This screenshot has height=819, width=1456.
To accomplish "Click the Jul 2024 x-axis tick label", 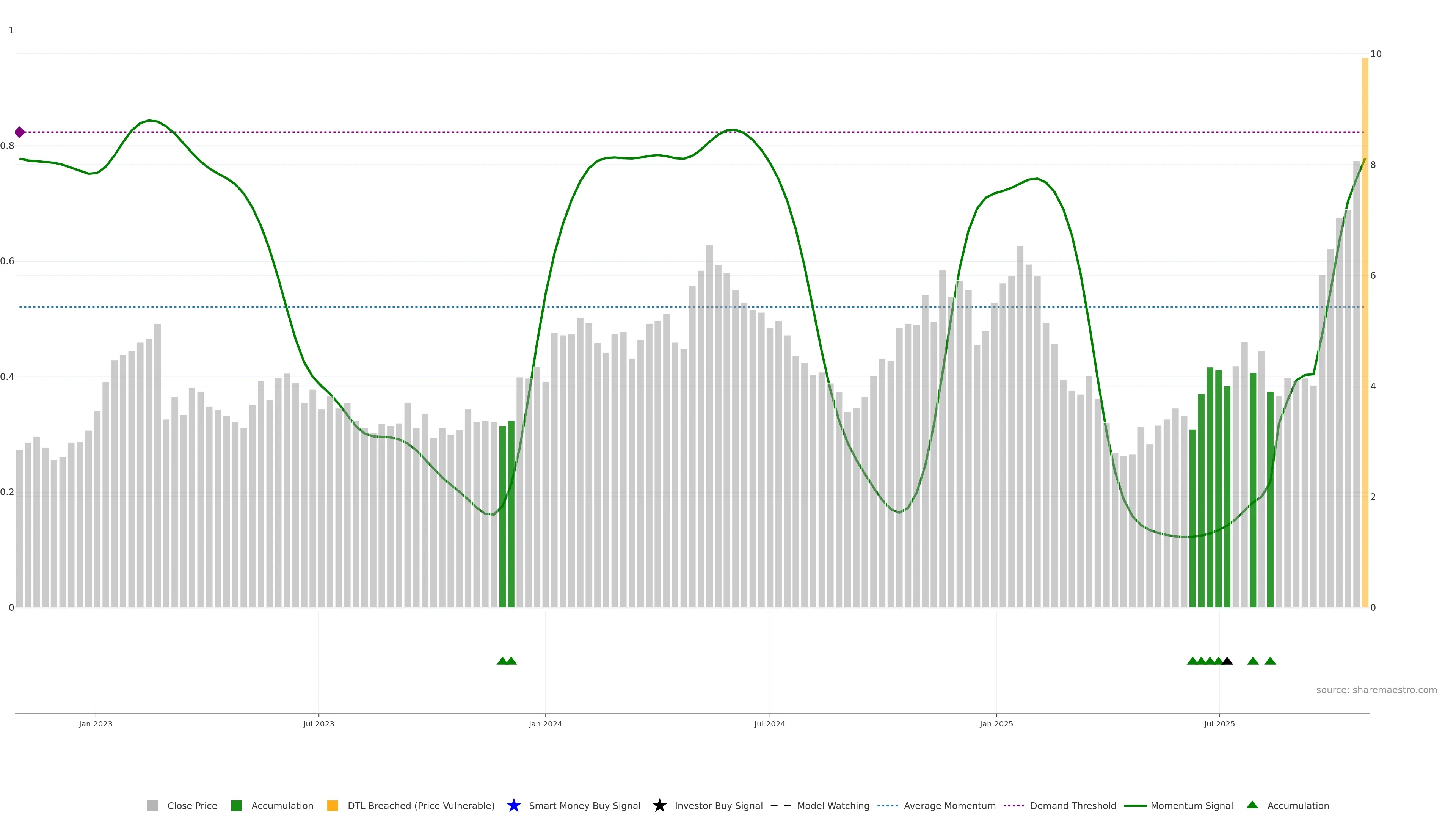I will 769,723.
